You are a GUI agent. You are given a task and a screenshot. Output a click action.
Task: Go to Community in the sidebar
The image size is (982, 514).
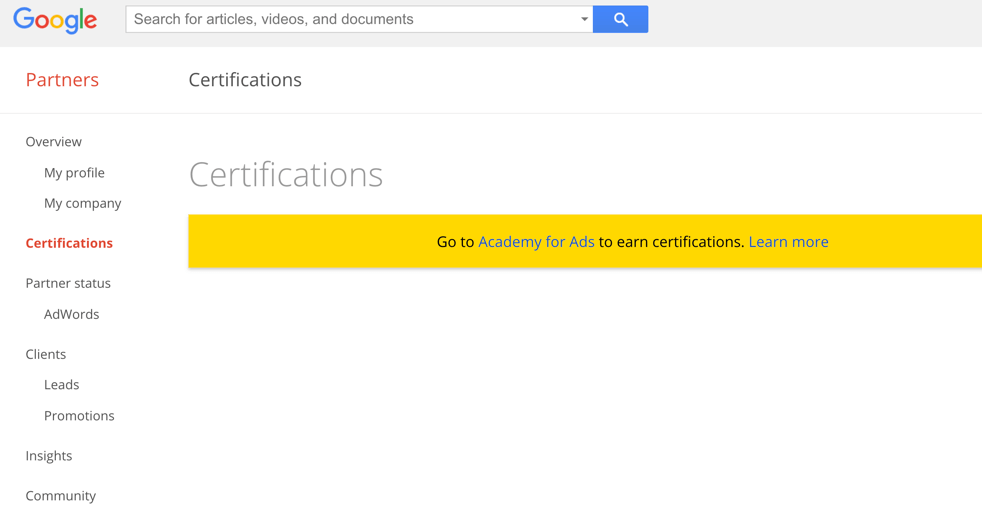click(x=60, y=496)
